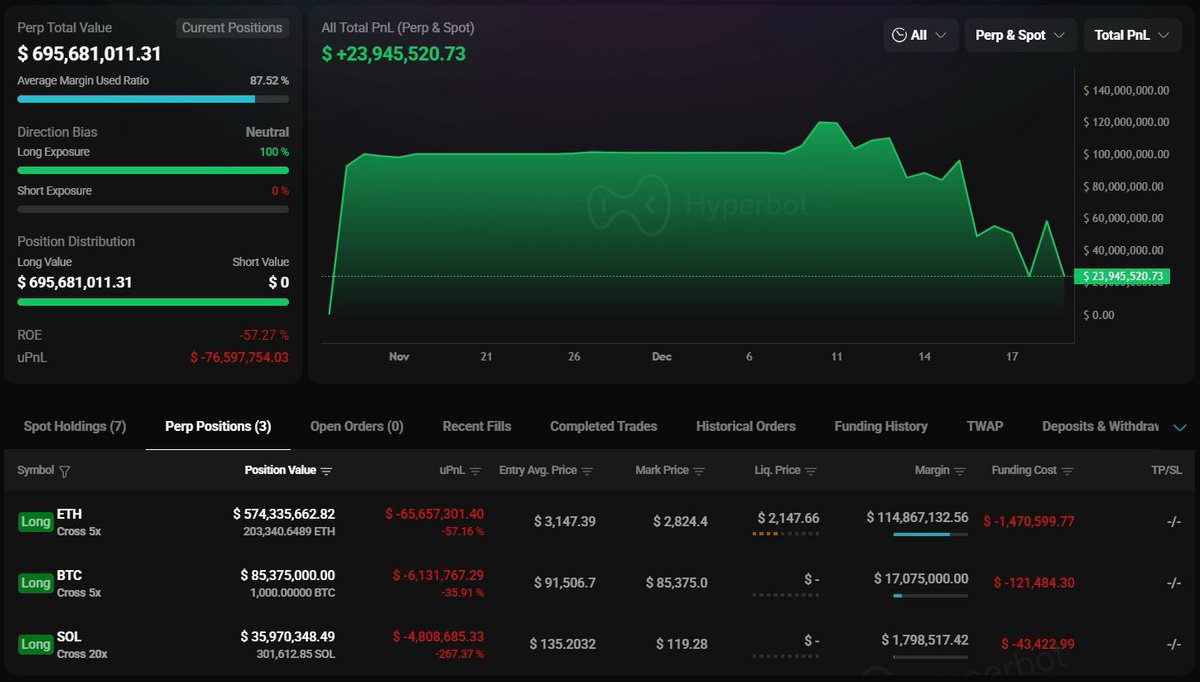1200x682 pixels.
Task: Expand more tabs with the blue chevron
Action: (x=1180, y=427)
